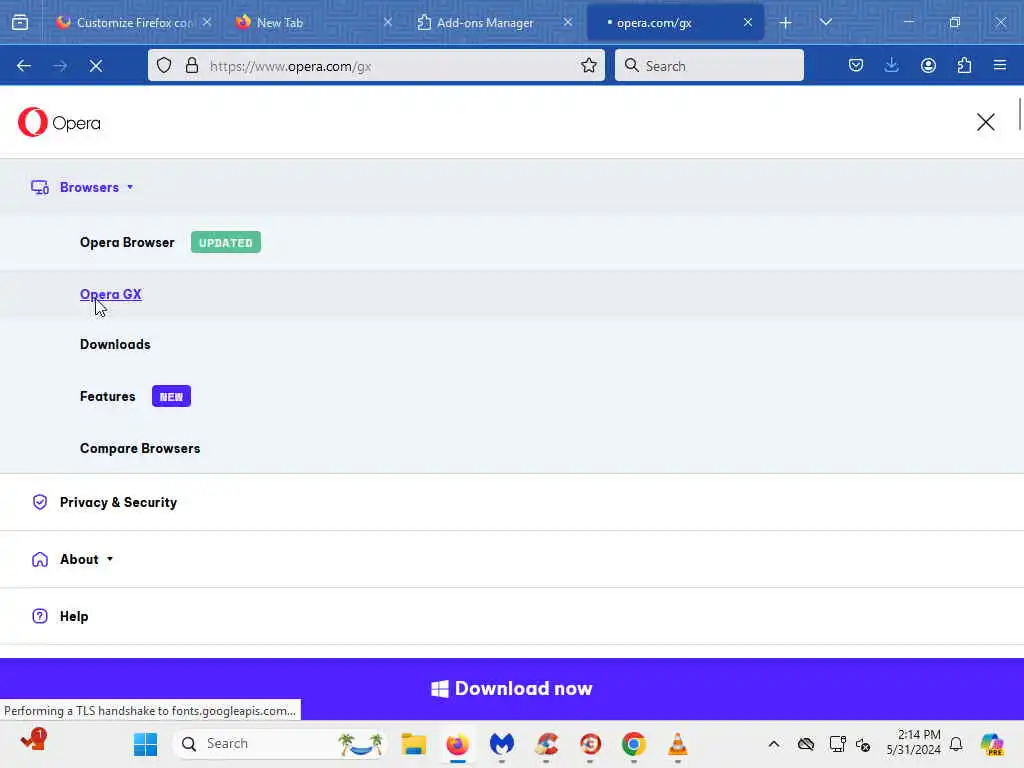The width and height of the screenshot is (1024, 768).
Task: Click the Download now button
Action: 512,688
